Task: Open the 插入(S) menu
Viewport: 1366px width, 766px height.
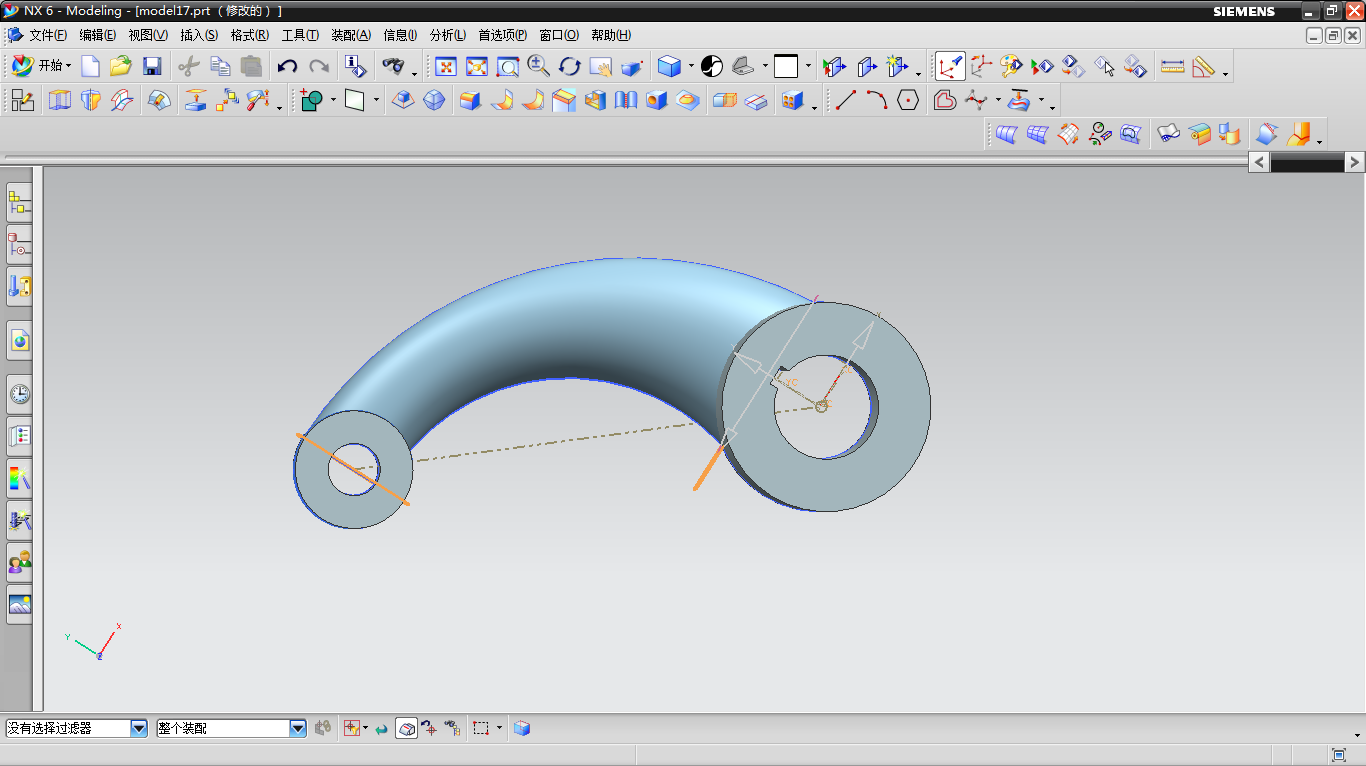Action: coord(199,35)
